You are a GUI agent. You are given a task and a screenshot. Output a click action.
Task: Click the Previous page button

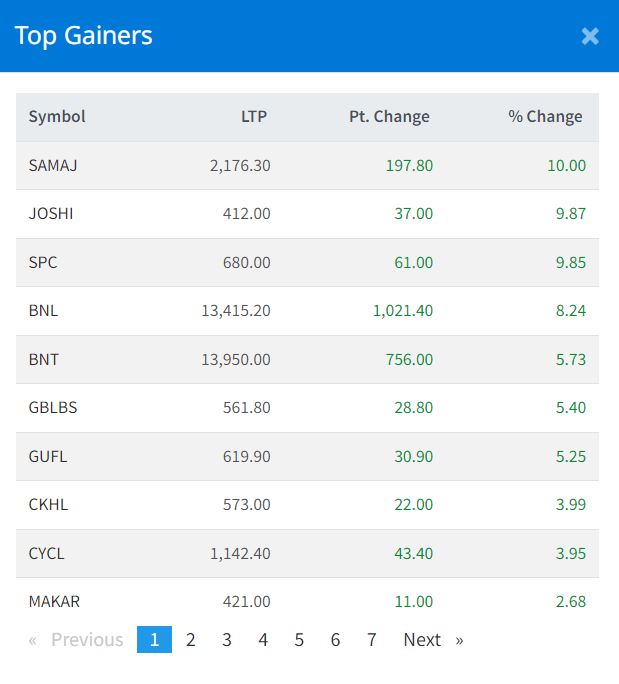[77, 640]
